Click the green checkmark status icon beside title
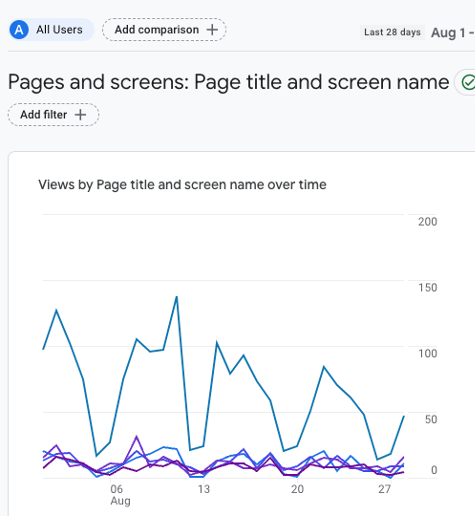The width and height of the screenshot is (475, 516). 468,82
